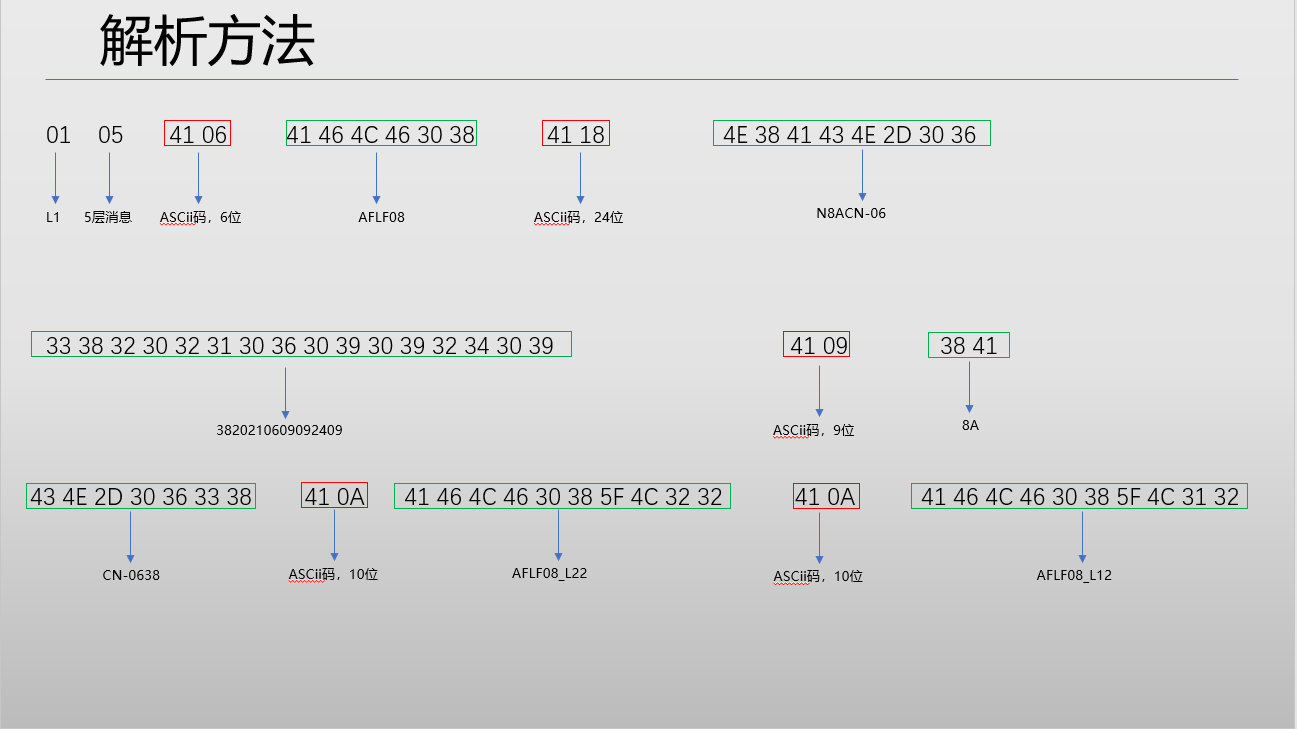The height and width of the screenshot is (729, 1297).
Task: Click the red 41 09 box
Action: point(817,344)
